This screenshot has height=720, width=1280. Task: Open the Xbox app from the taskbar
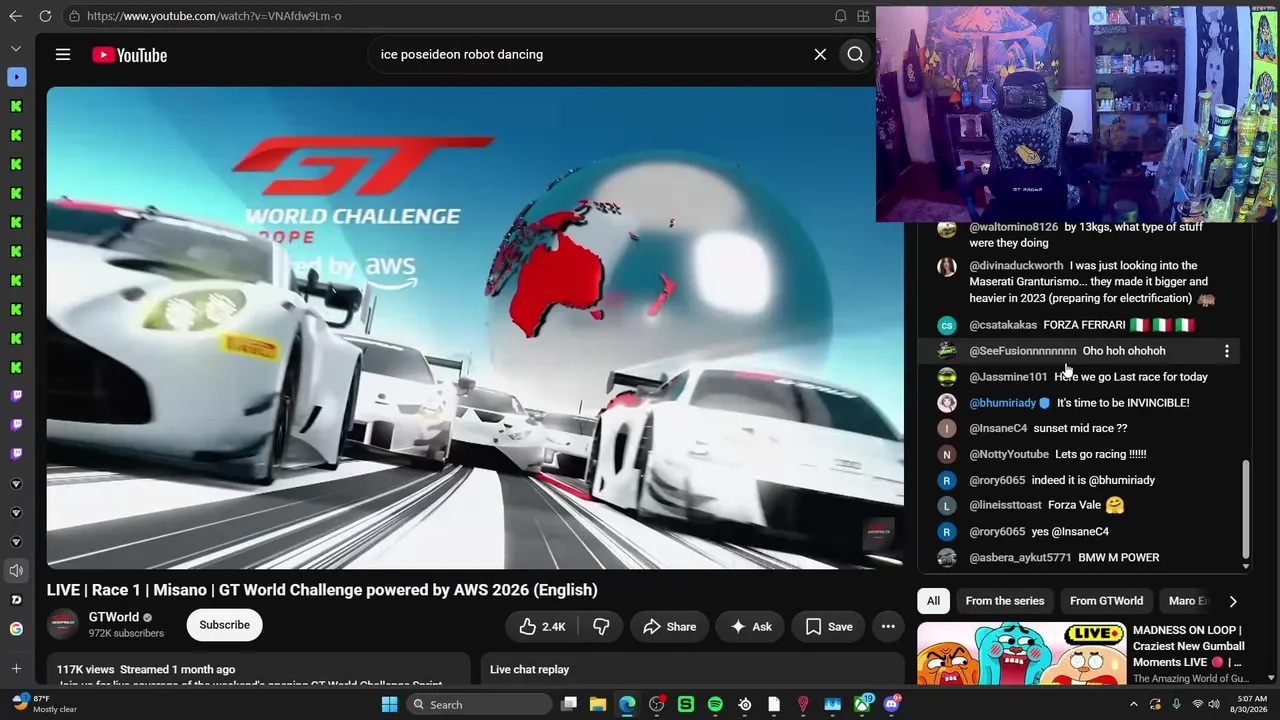[862, 705]
